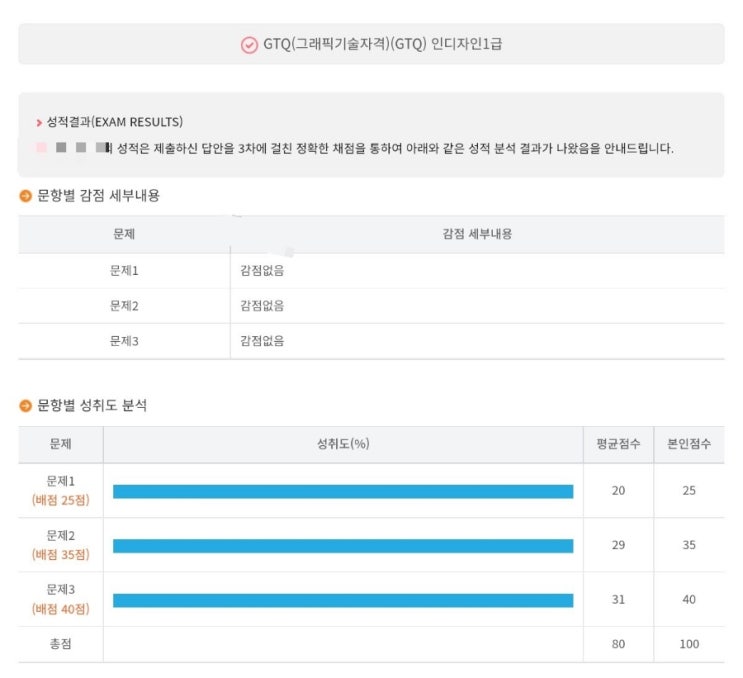This screenshot has height=678, width=743.
Task: Click total own score 100
Action: 689,644
